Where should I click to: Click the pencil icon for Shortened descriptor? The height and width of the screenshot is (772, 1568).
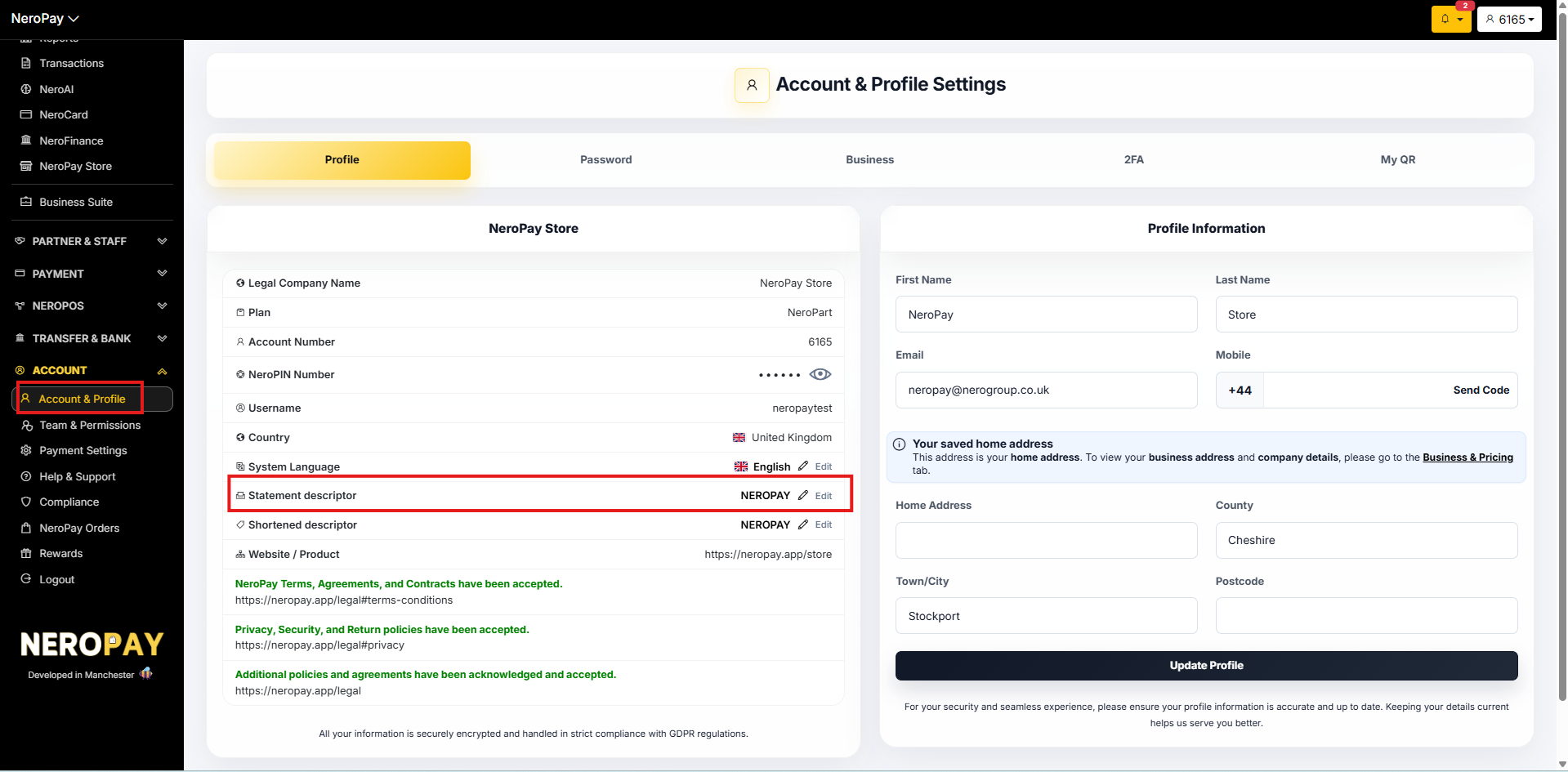803,524
